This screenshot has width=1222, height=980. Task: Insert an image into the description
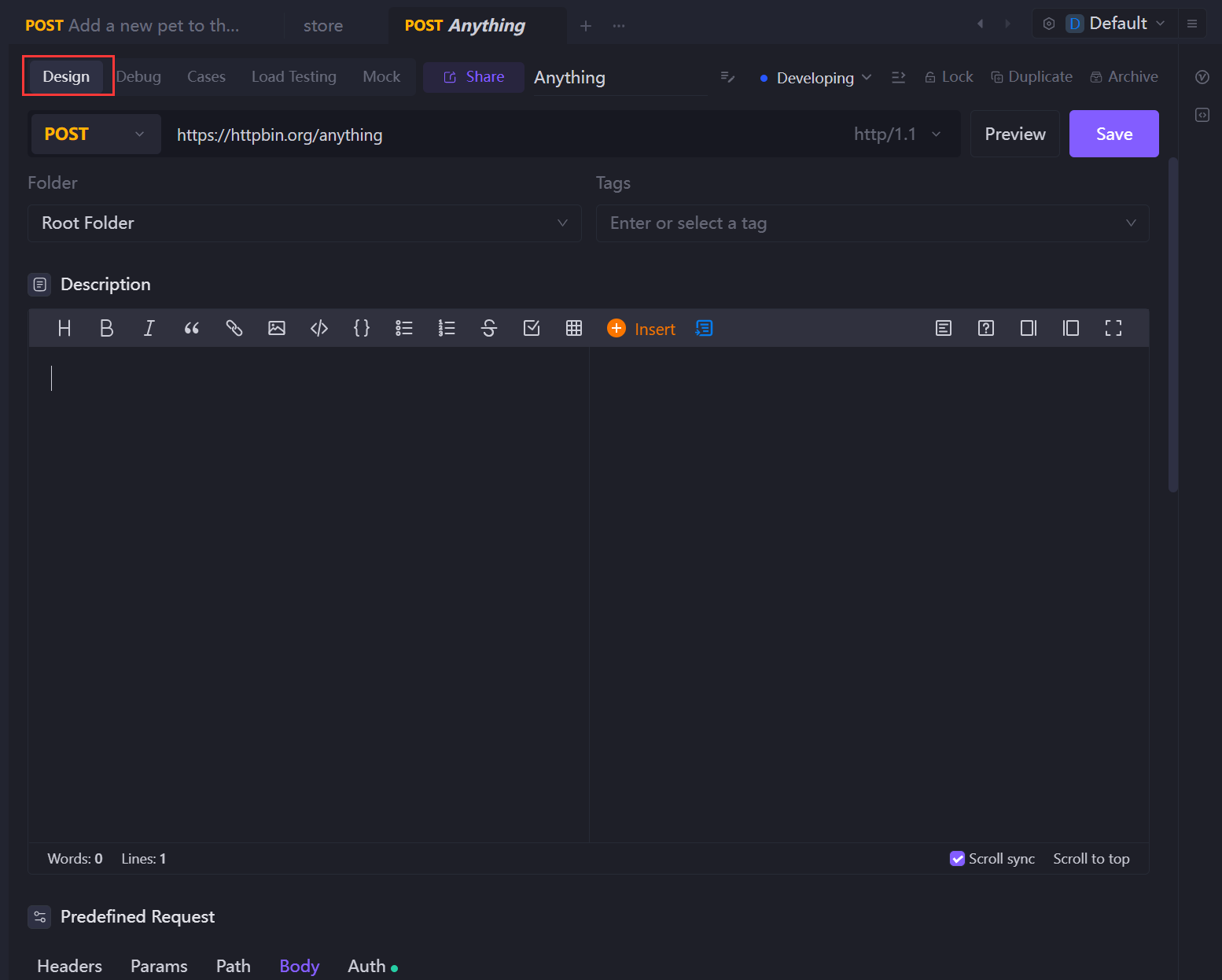coord(277,328)
